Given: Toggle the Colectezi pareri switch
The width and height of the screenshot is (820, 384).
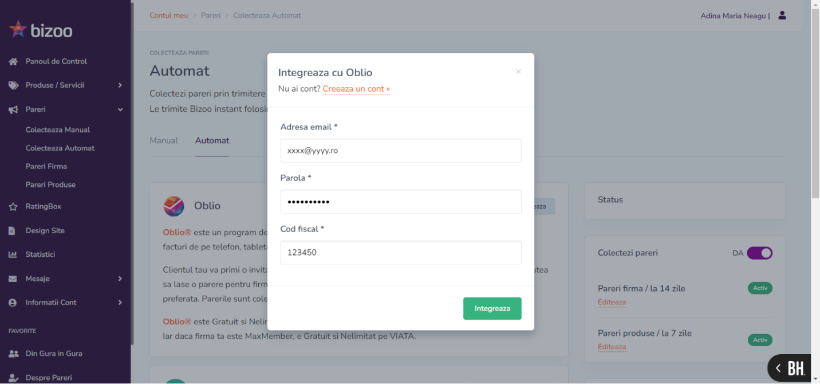Looking at the screenshot, I should click(759, 253).
